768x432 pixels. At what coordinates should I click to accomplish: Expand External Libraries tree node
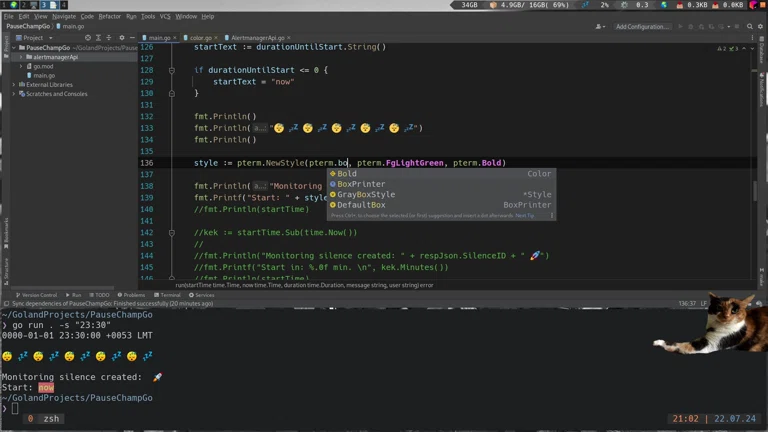[14, 85]
